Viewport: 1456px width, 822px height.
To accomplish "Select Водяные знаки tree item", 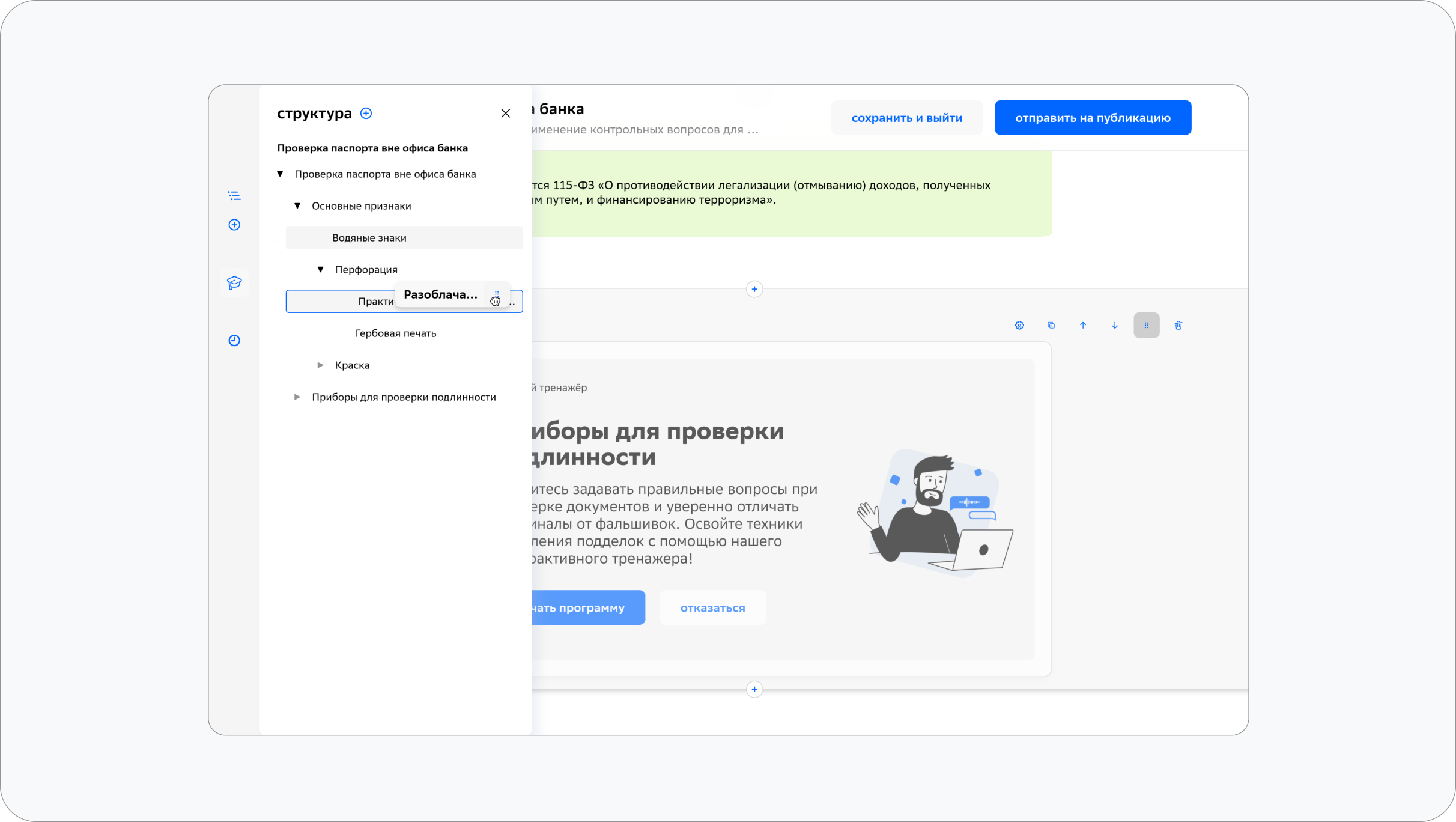I will (x=369, y=238).
